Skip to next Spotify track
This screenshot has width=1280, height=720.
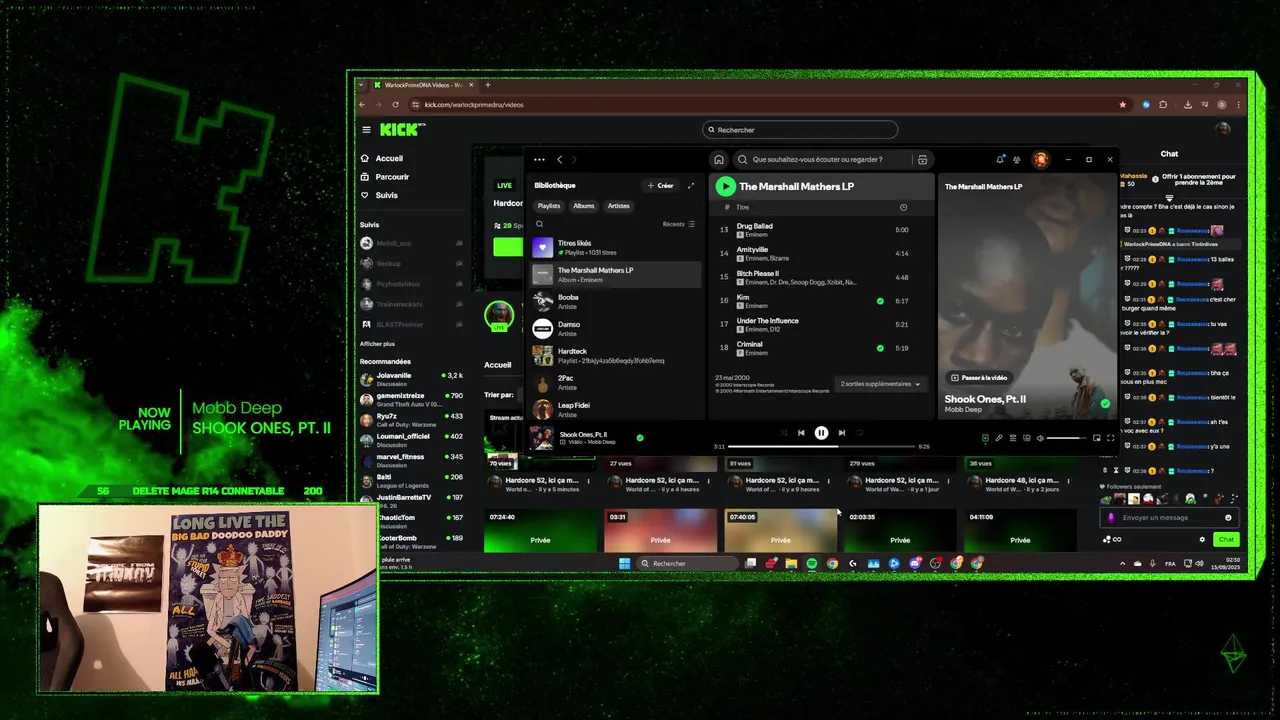pyautogui.click(x=842, y=433)
